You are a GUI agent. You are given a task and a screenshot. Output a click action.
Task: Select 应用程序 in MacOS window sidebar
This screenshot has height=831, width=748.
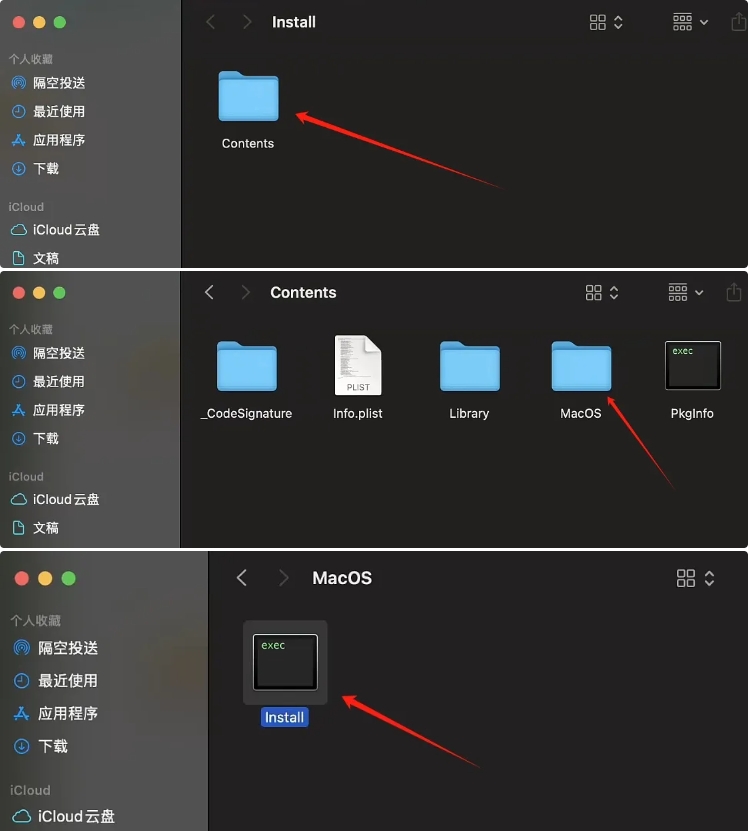point(56,713)
